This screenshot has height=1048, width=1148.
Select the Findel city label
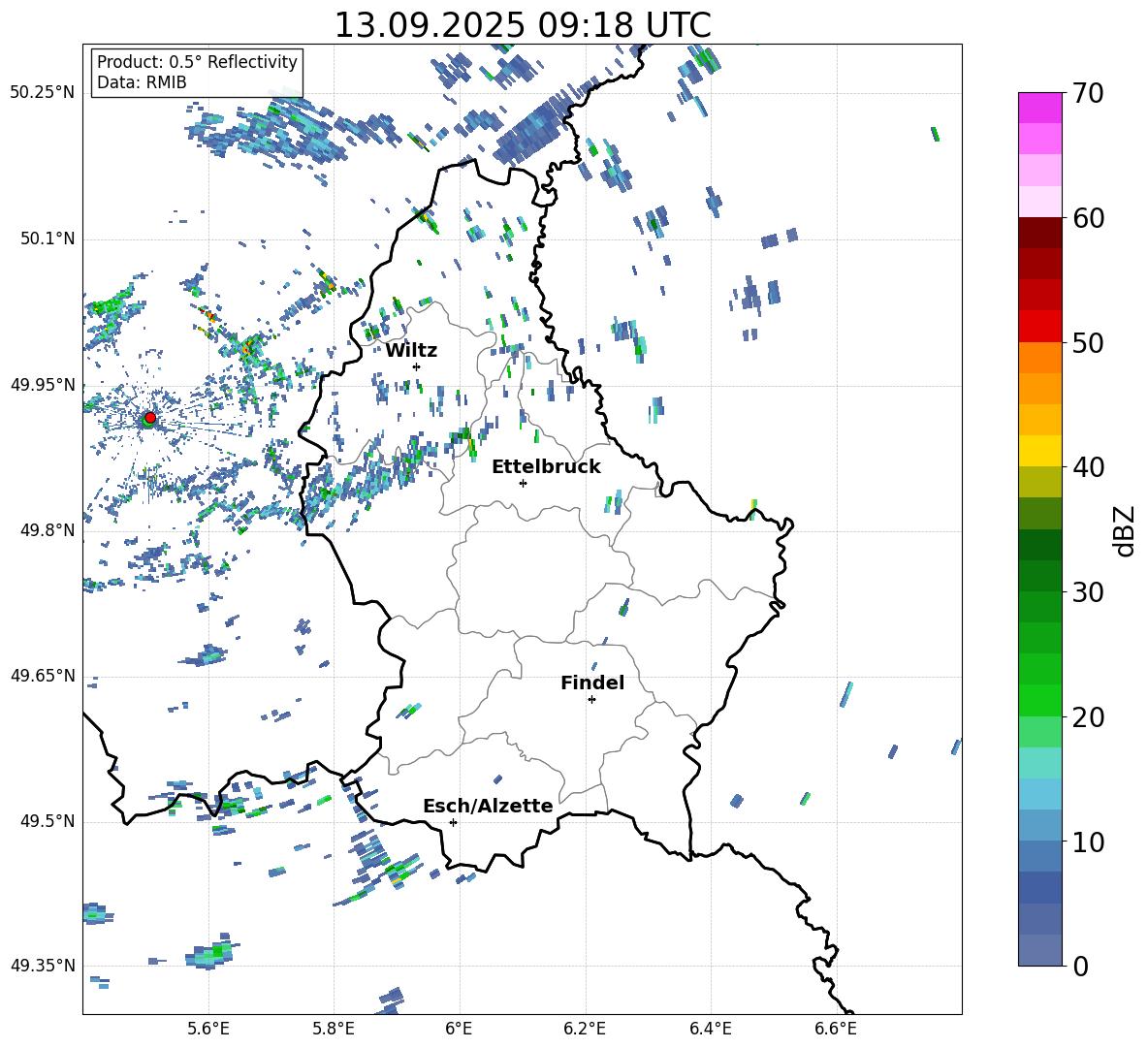592,683
